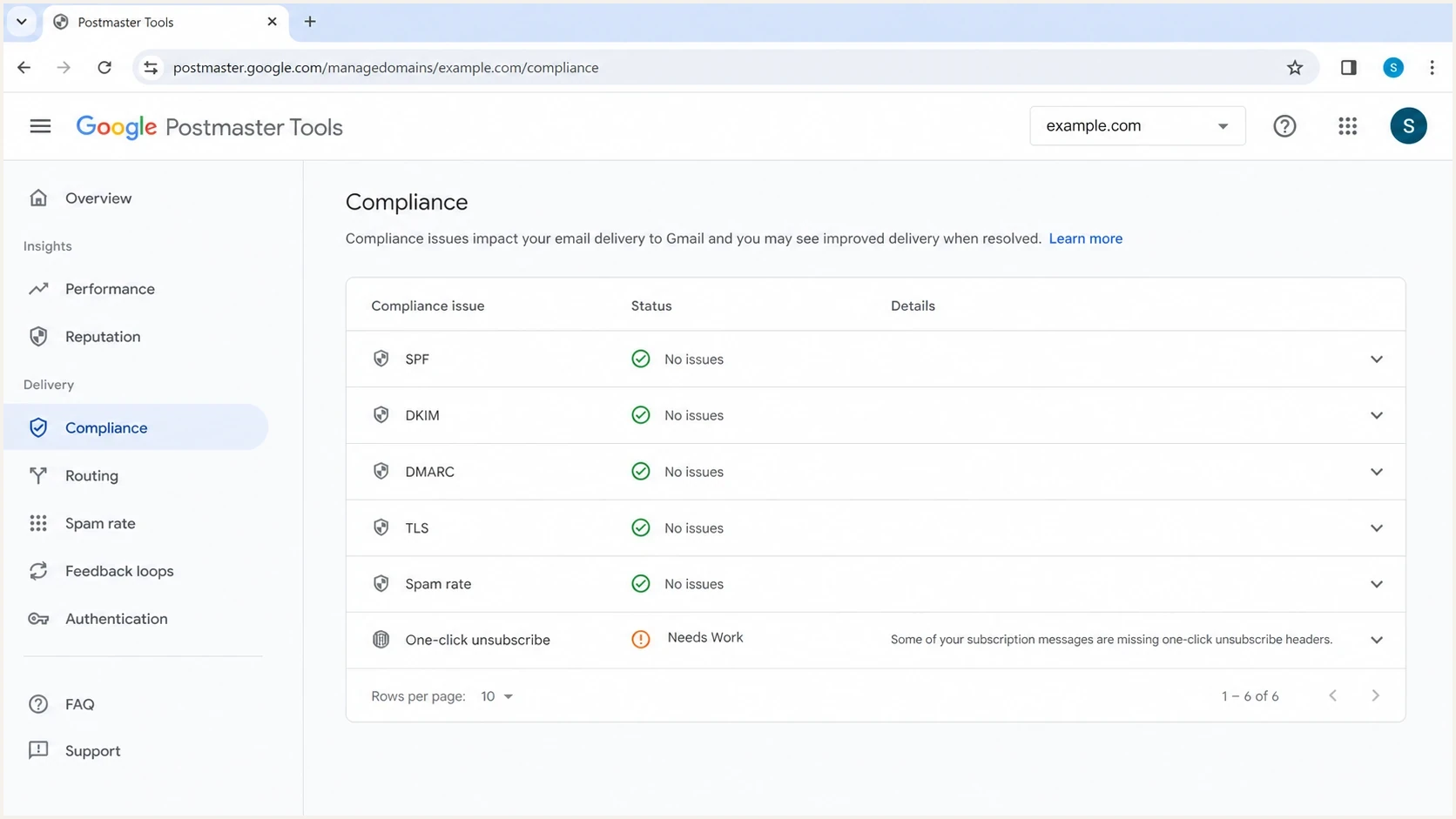This screenshot has height=819, width=1456.
Task: Click the shield icon in TLS row
Action: click(x=381, y=527)
